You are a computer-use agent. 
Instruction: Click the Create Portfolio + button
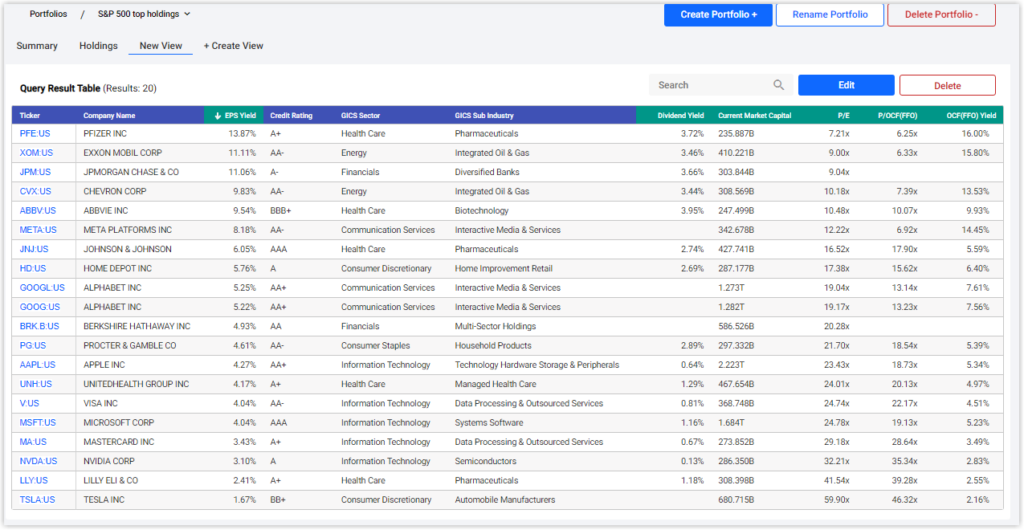(718, 14)
